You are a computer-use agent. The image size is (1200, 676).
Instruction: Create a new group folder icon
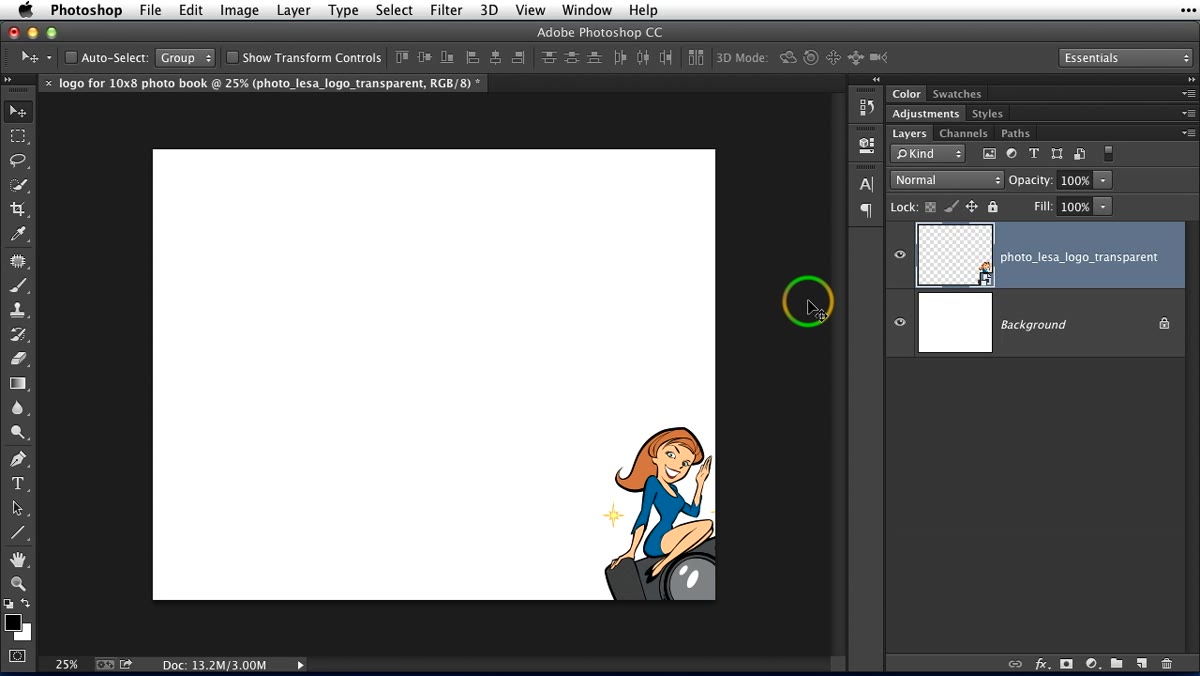pyautogui.click(x=1116, y=664)
